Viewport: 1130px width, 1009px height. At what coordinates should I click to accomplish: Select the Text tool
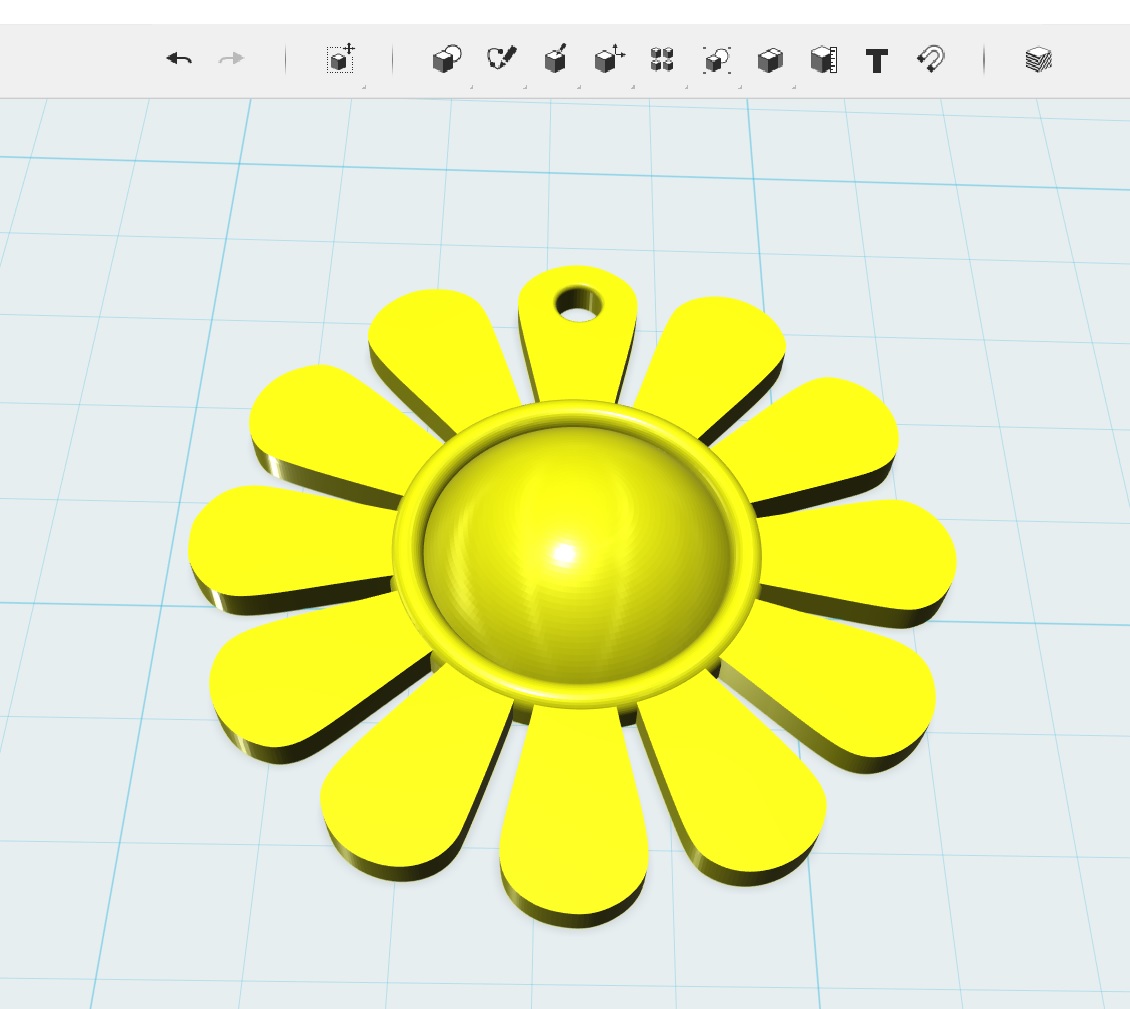tap(876, 61)
